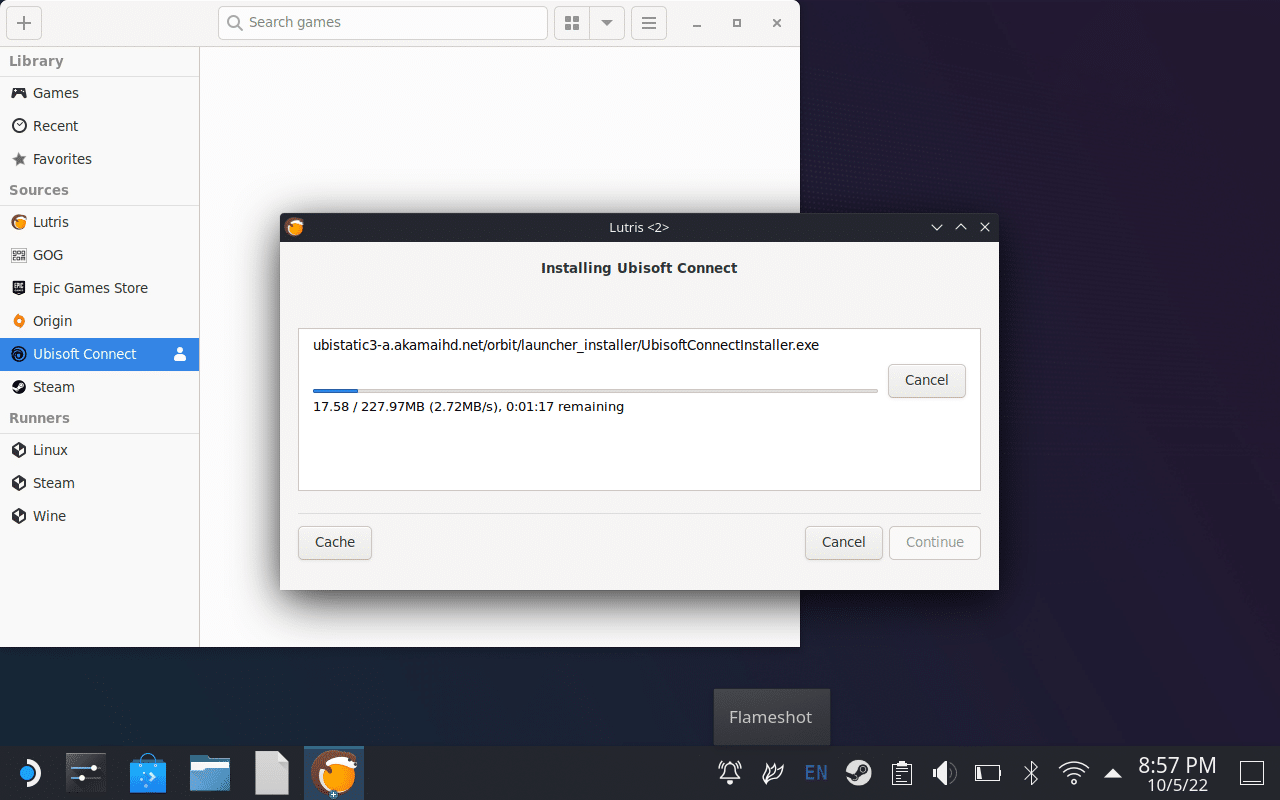This screenshot has width=1280, height=800.
Task: Minimize the Lutris main window
Action: [x=697, y=23]
